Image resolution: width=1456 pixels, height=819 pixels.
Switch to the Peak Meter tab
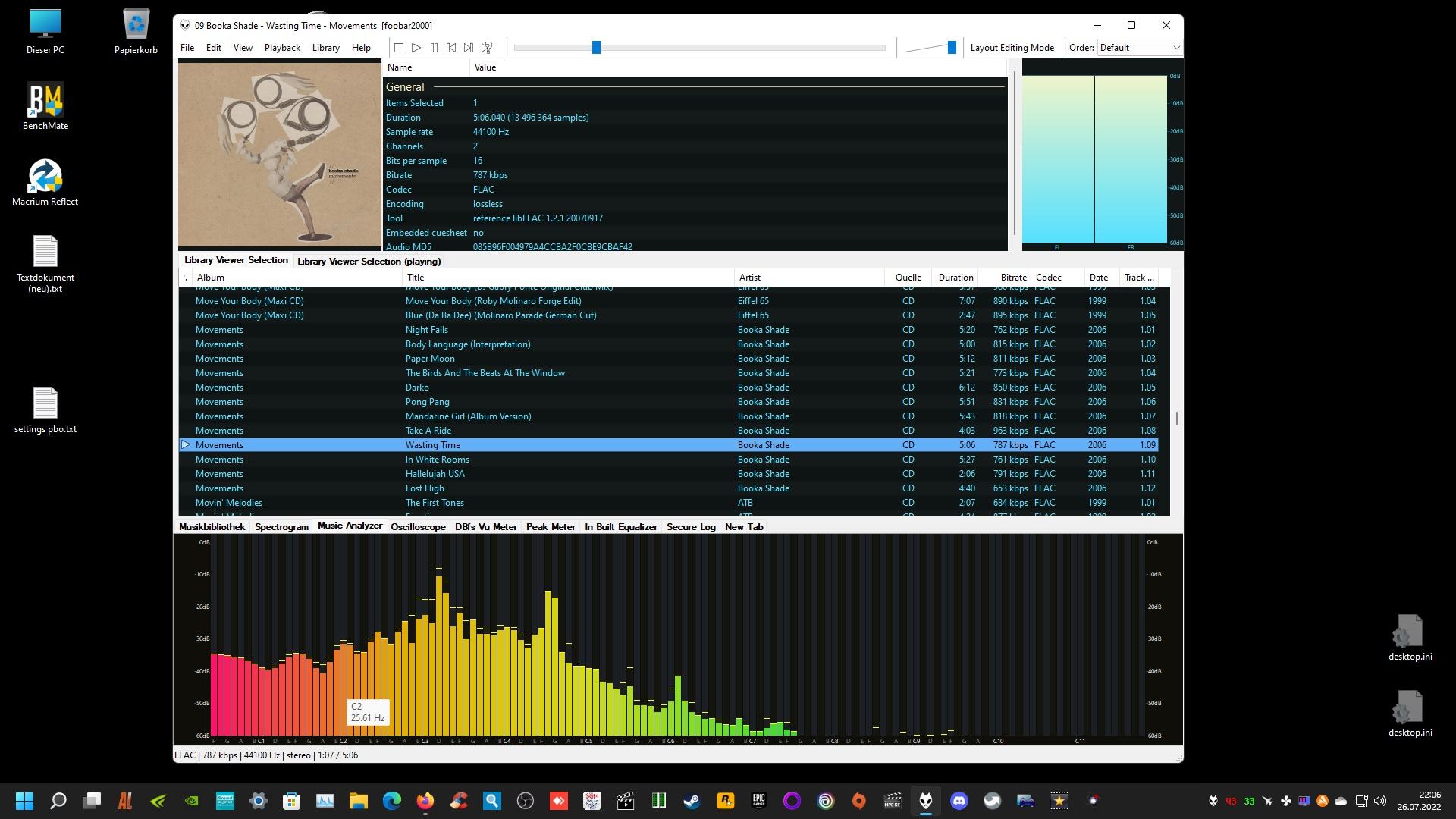click(551, 527)
